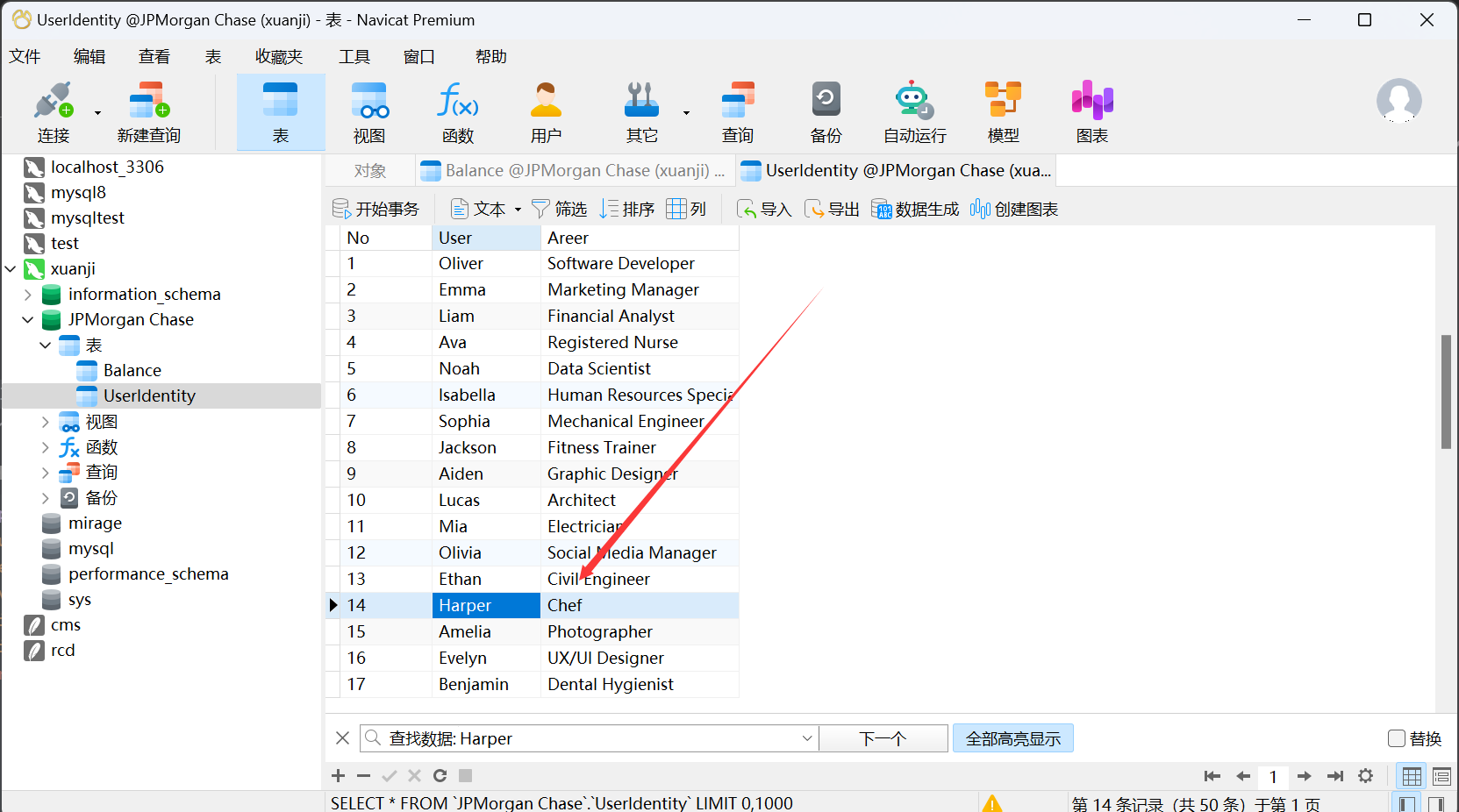Open the 工具 tools menu
The width and height of the screenshot is (1459, 812).
click(x=354, y=56)
